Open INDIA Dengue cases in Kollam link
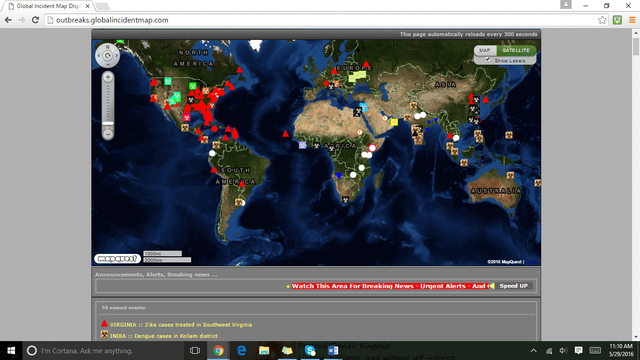The width and height of the screenshot is (640, 360). tap(163, 336)
